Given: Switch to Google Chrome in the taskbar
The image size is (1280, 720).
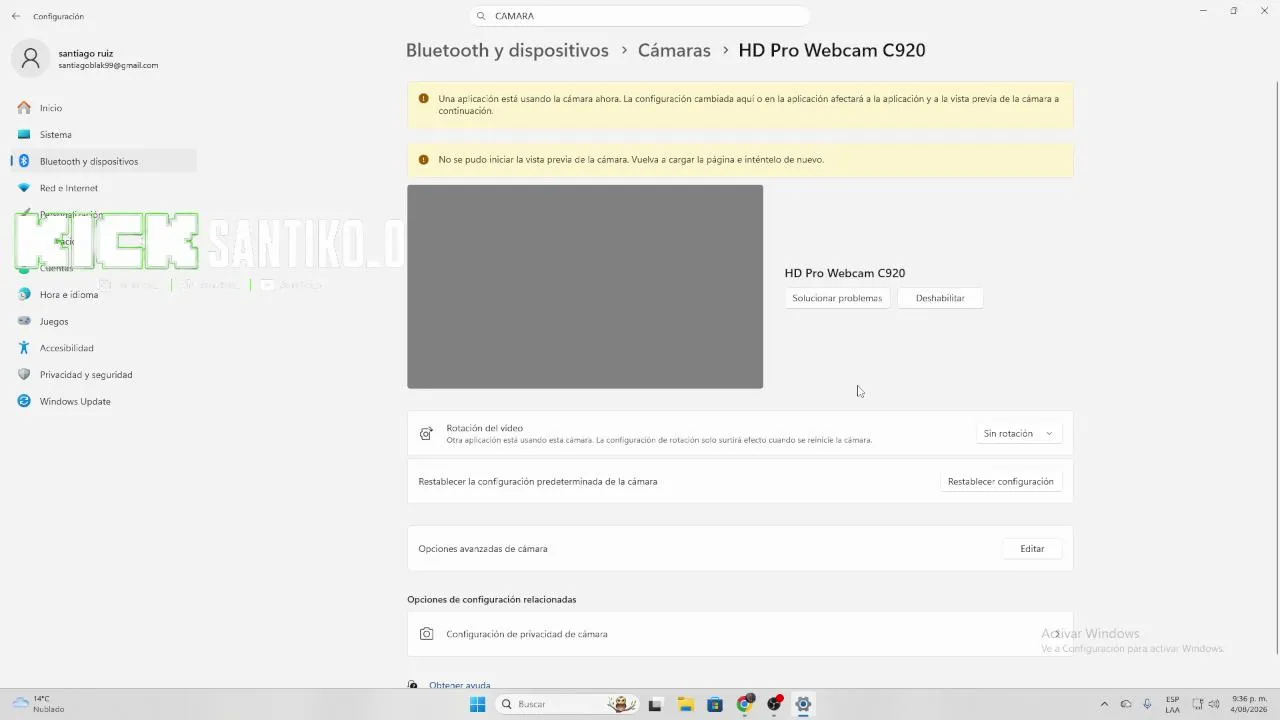Looking at the screenshot, I should coord(744,704).
